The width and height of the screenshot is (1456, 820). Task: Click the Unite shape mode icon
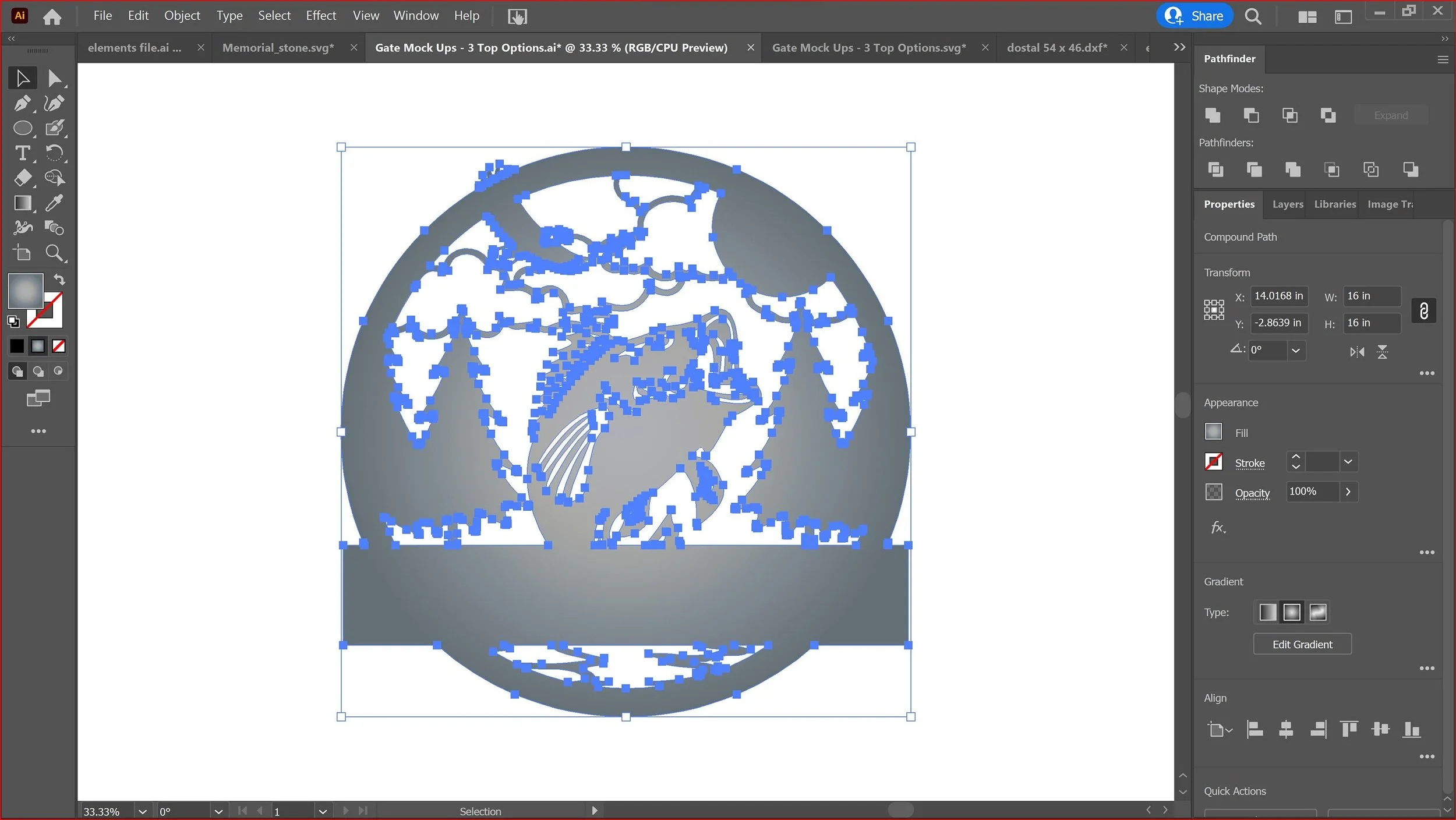point(1213,115)
